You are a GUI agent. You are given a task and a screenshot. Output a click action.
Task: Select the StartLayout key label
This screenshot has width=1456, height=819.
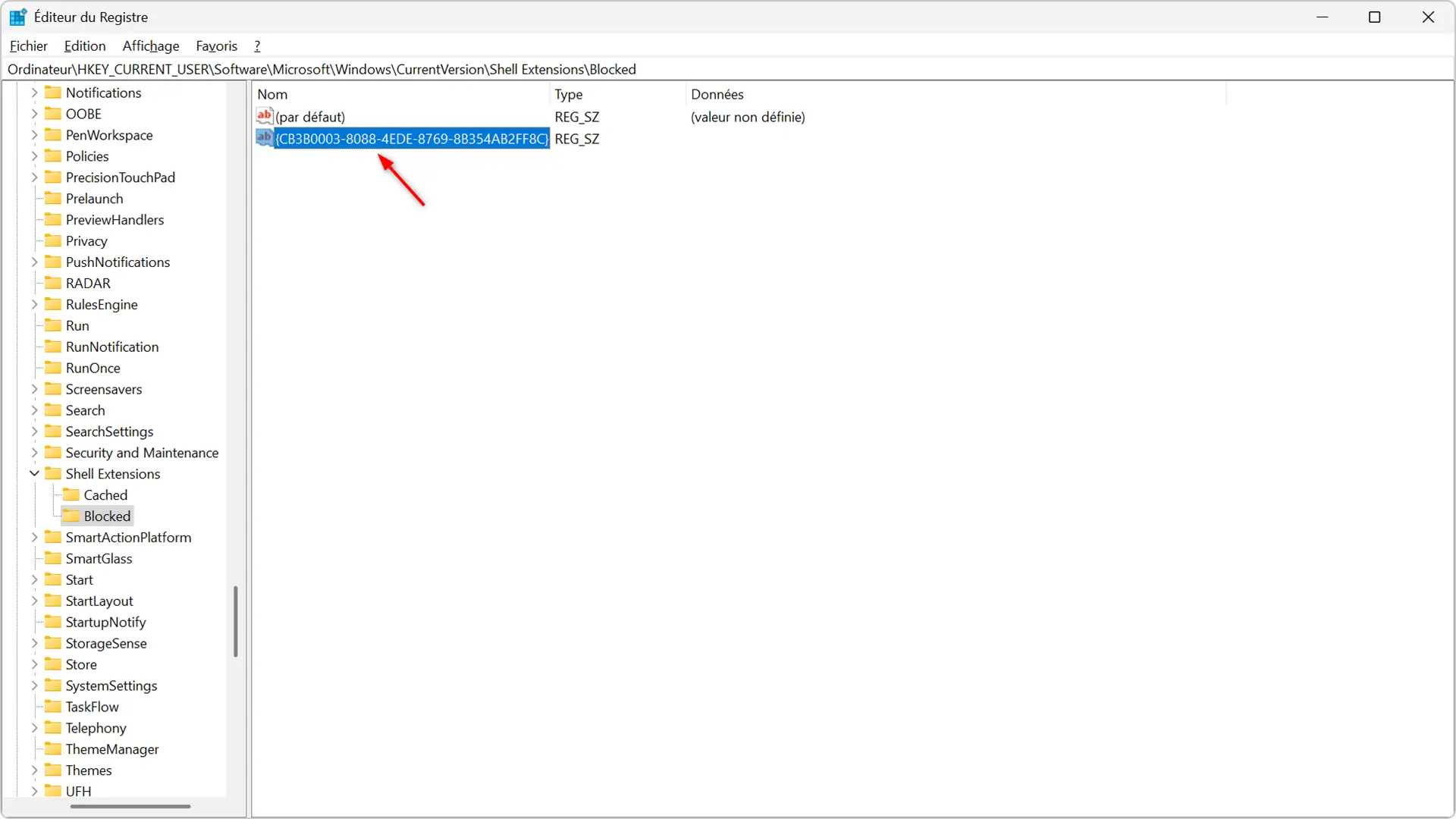(x=99, y=601)
